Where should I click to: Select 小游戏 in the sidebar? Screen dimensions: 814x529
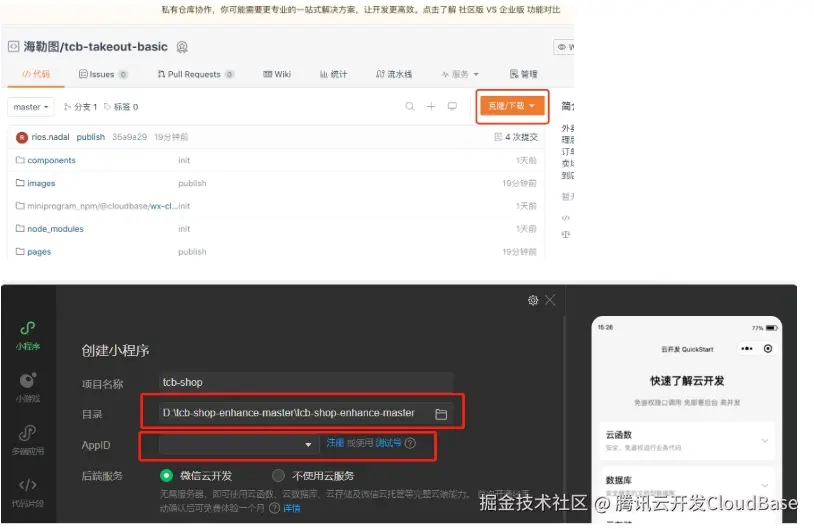click(x=28, y=388)
